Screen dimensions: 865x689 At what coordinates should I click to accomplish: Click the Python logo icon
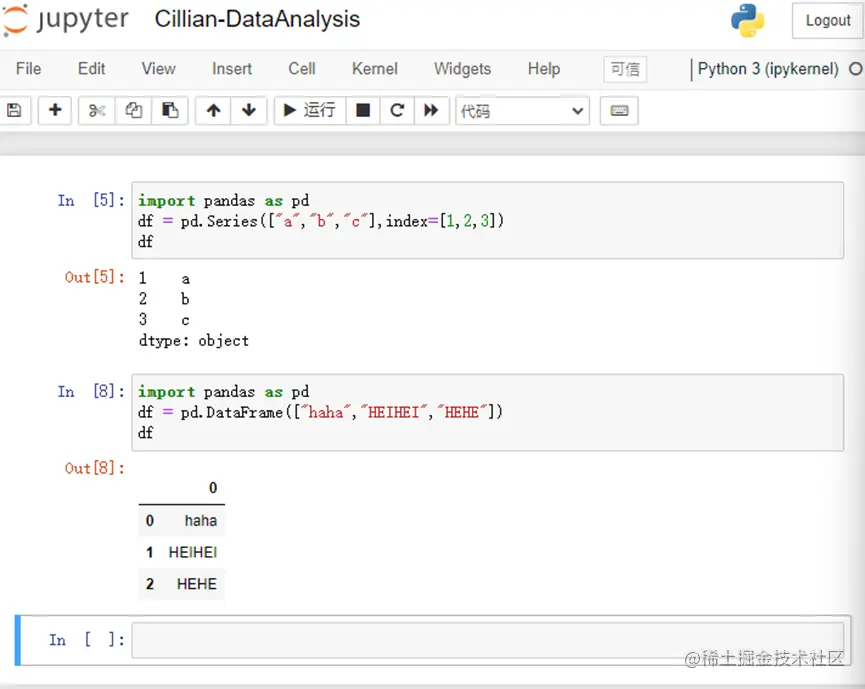[x=747, y=20]
